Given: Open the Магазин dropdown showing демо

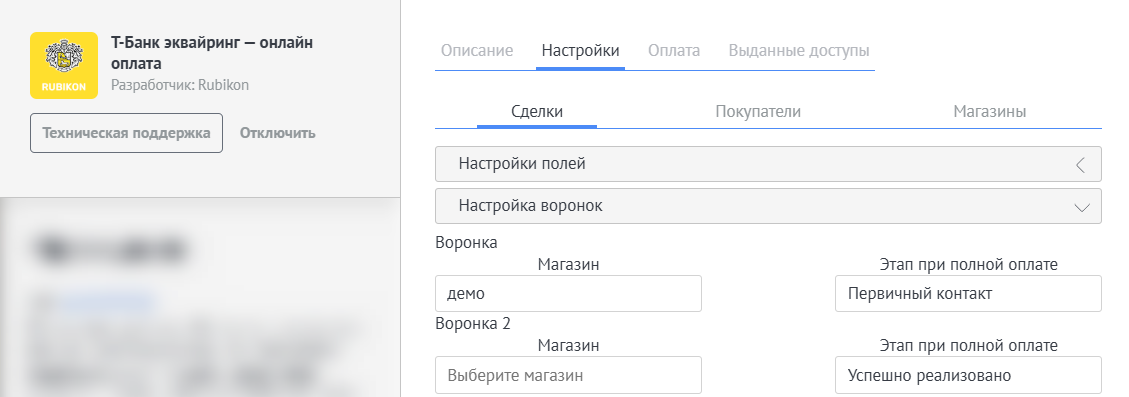Looking at the screenshot, I should point(569,293).
